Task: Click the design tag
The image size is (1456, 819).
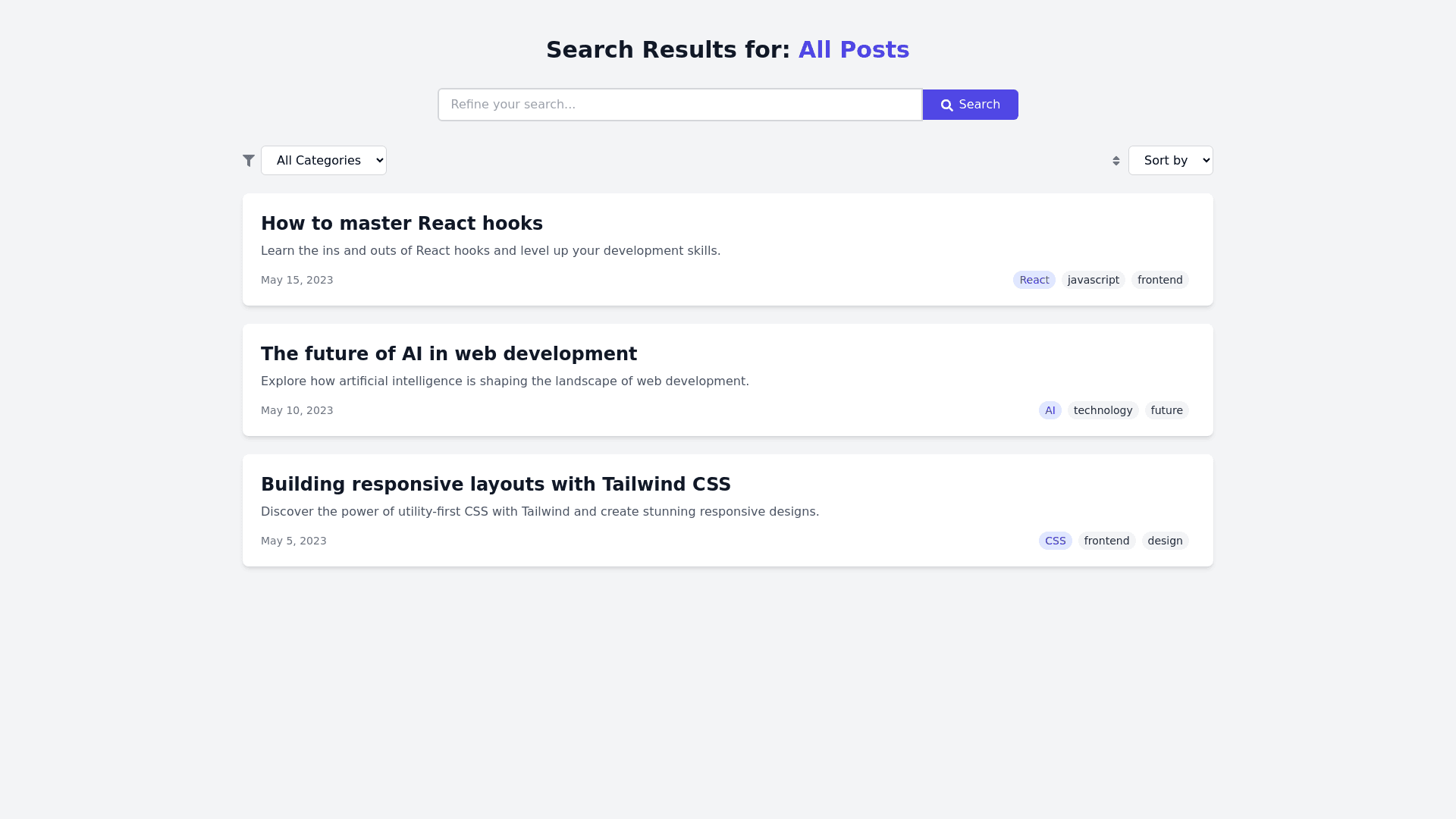Action: [x=1165, y=541]
